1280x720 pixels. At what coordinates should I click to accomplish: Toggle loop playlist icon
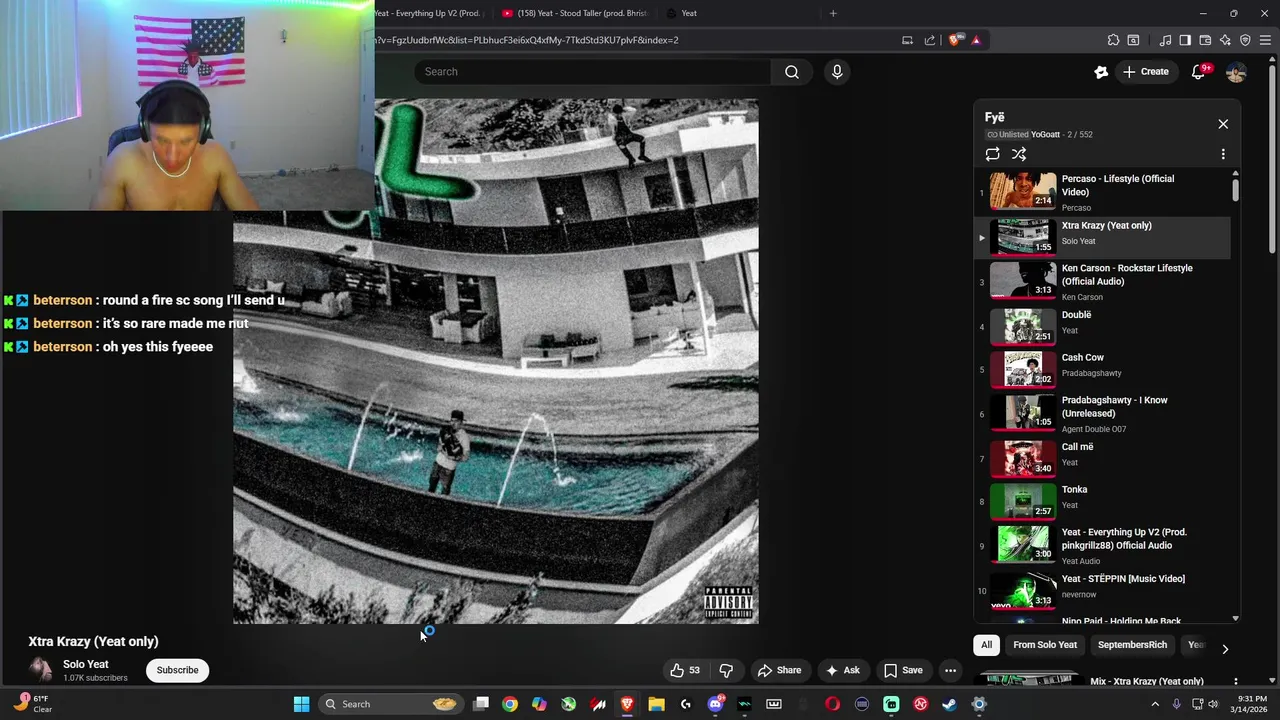[992, 154]
